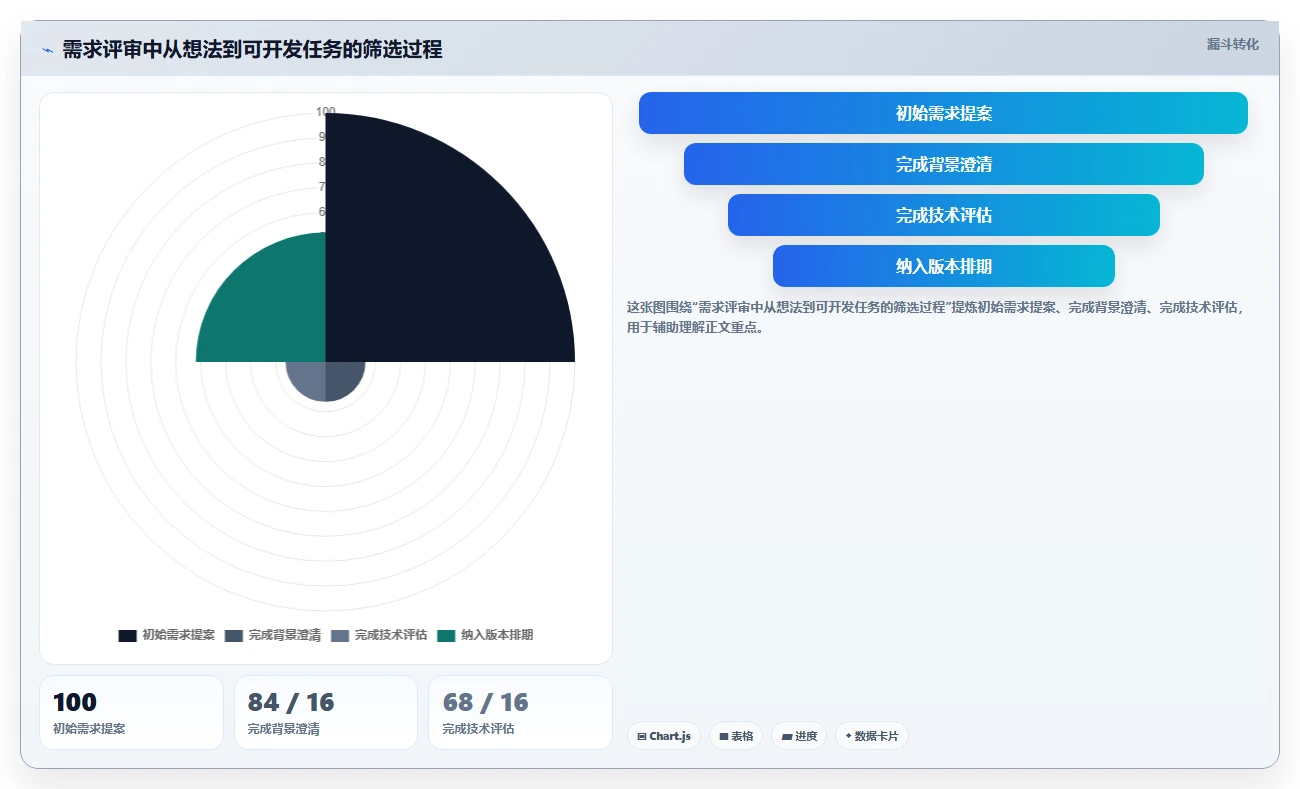Click the 纳入版本排期 legend text

pyautogui.click(x=497, y=636)
